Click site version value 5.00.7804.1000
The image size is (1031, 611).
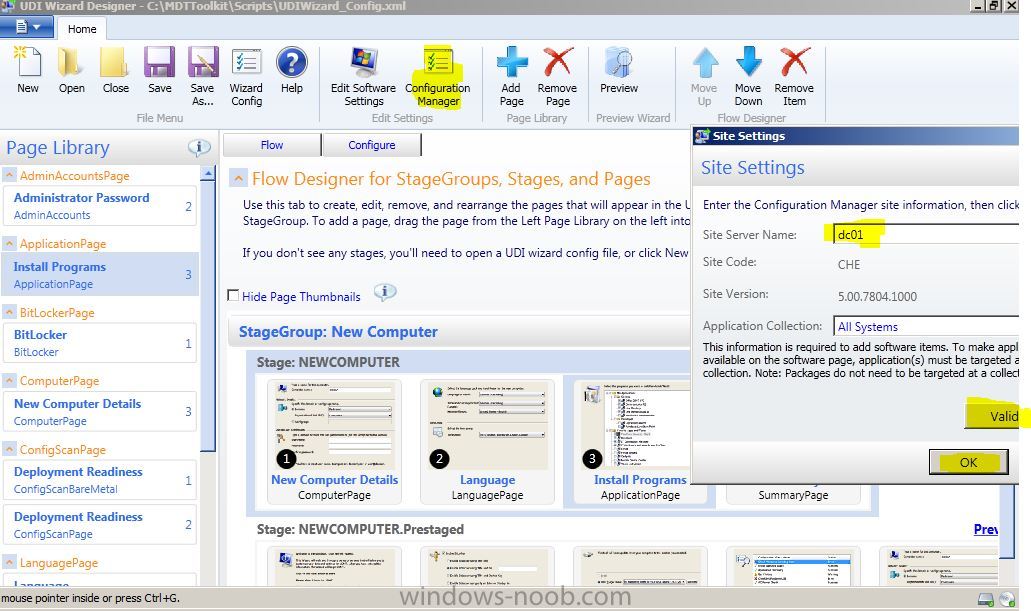(877, 296)
